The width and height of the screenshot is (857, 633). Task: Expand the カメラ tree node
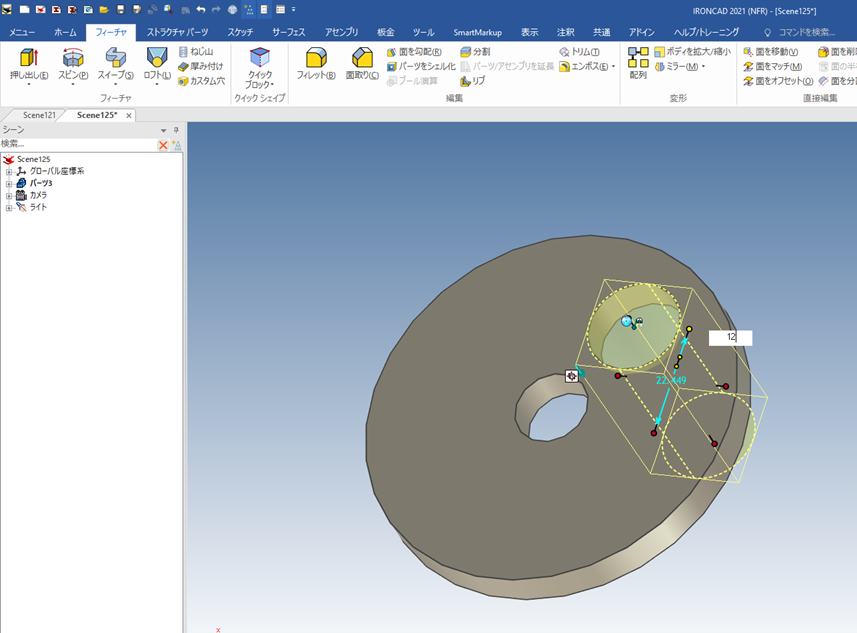click(x=9, y=196)
